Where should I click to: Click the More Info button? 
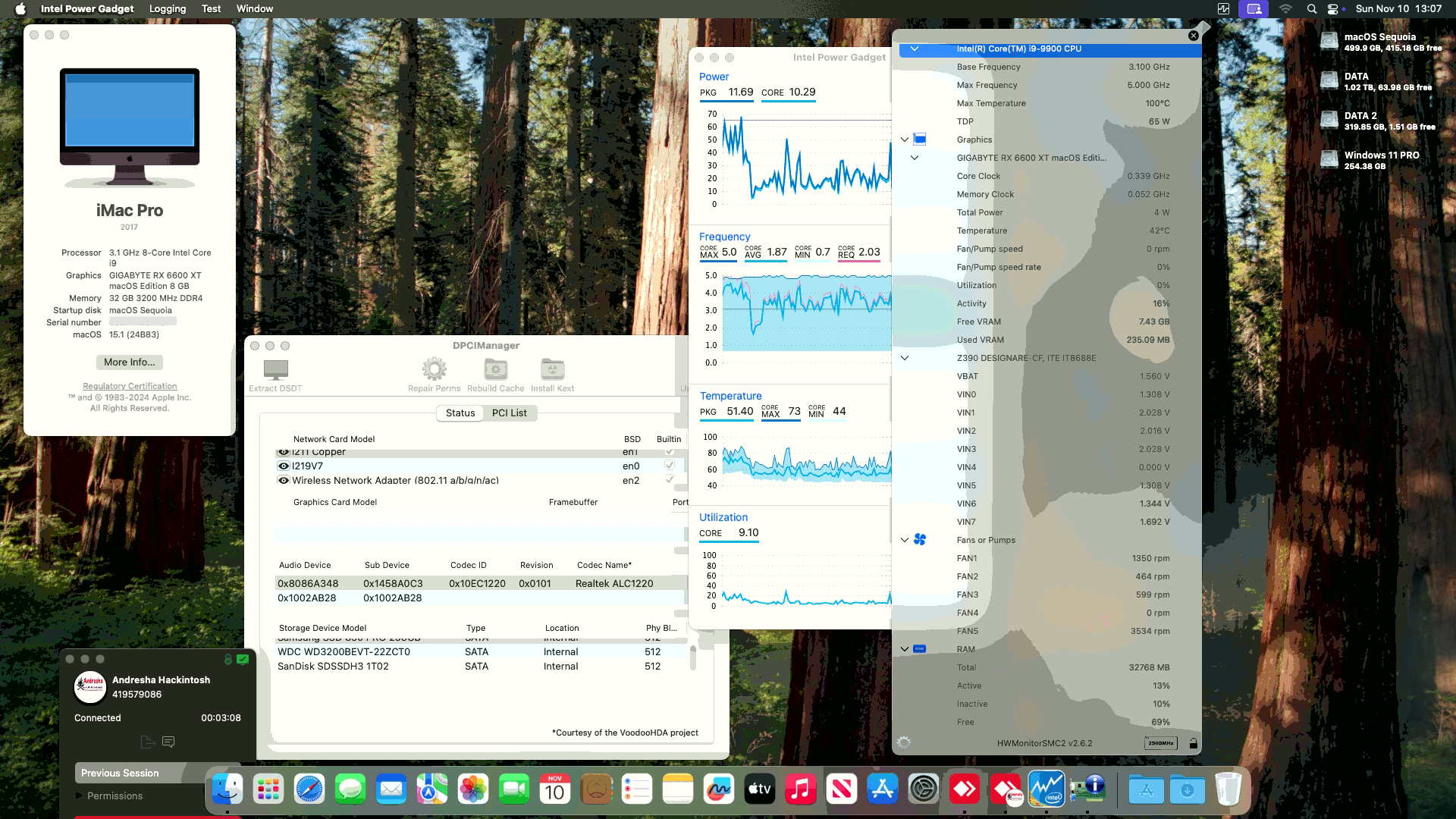pos(128,362)
